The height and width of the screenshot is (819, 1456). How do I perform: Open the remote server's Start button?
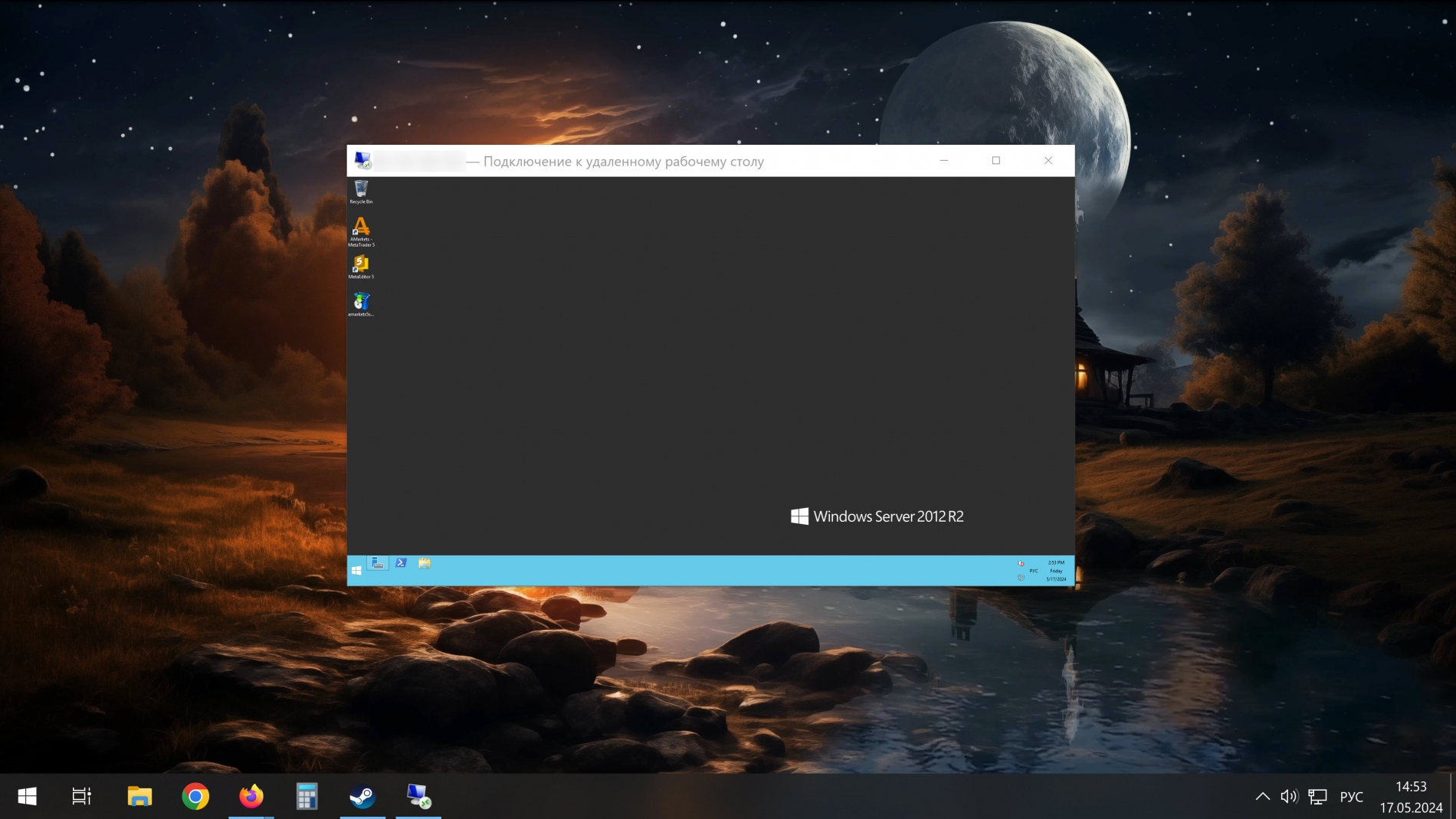click(356, 571)
